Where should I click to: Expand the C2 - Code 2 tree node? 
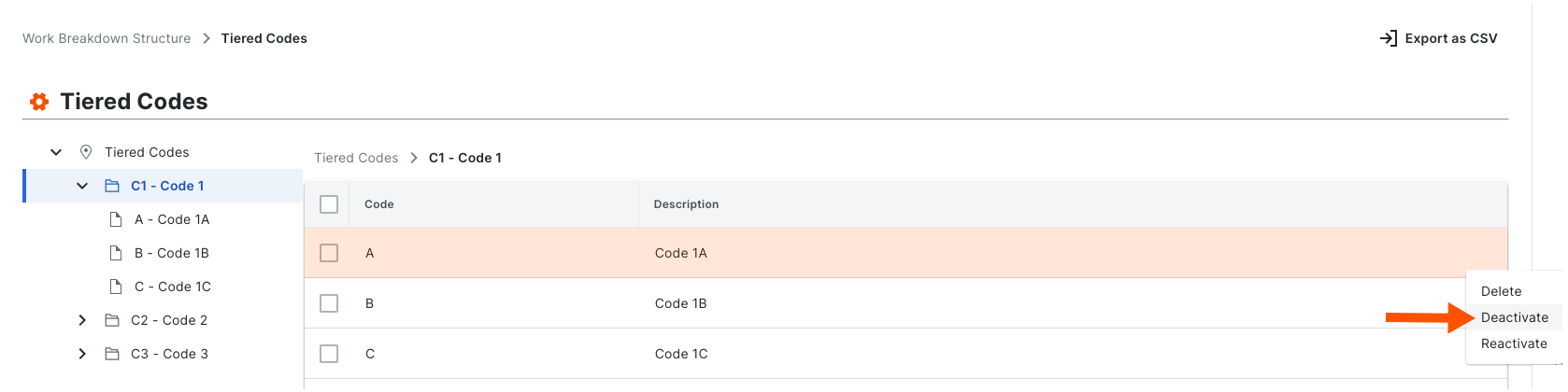pos(82,320)
